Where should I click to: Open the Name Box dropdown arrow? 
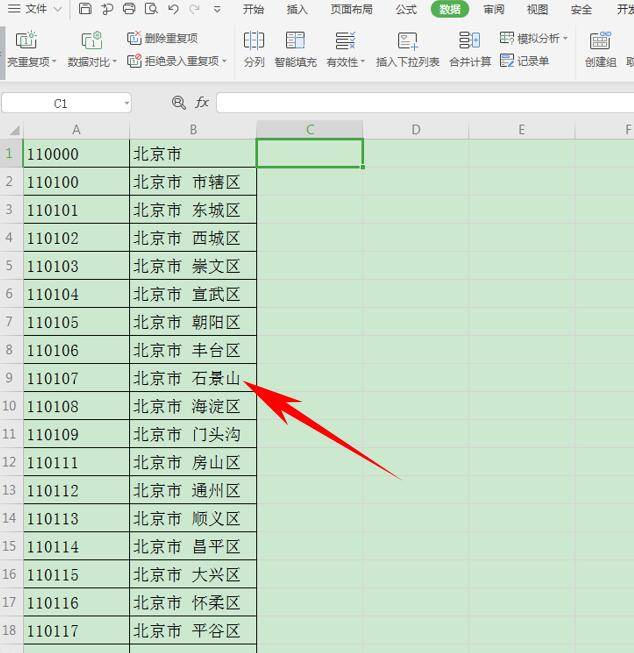click(127, 103)
